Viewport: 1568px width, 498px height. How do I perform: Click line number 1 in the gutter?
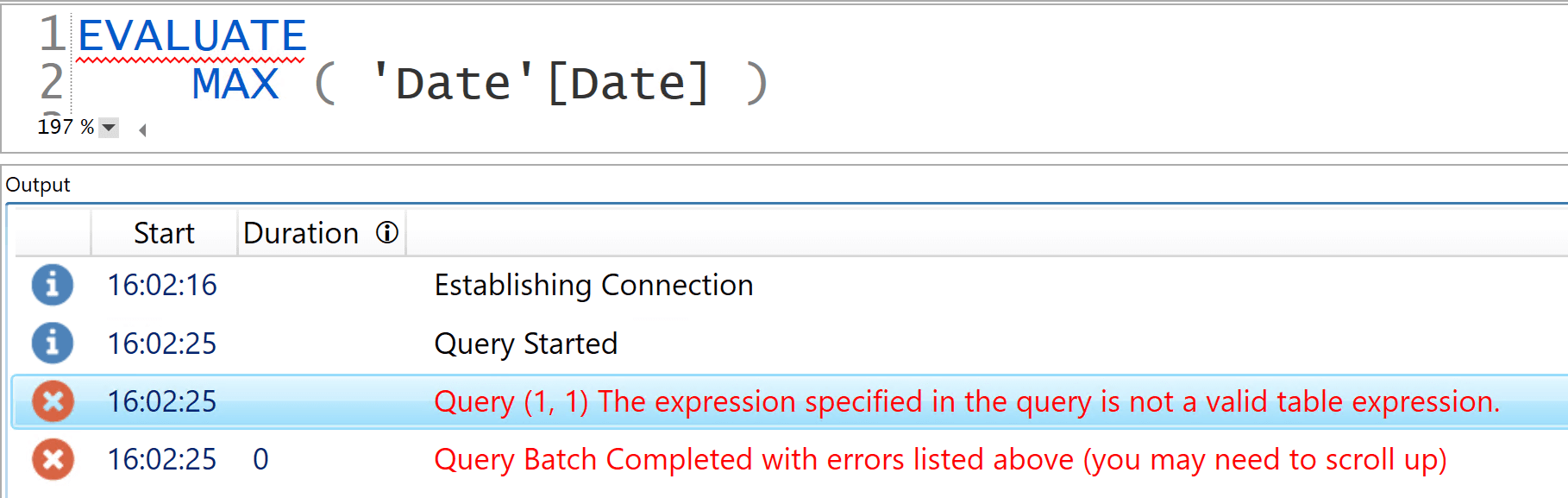[53, 35]
